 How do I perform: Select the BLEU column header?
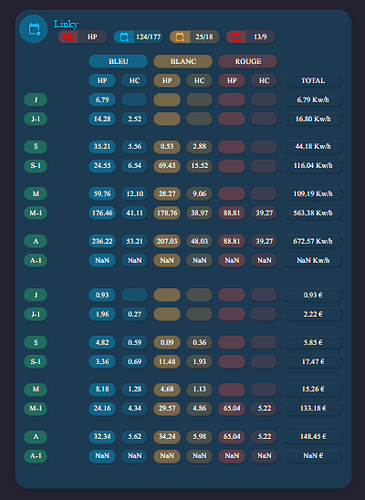coord(118,61)
